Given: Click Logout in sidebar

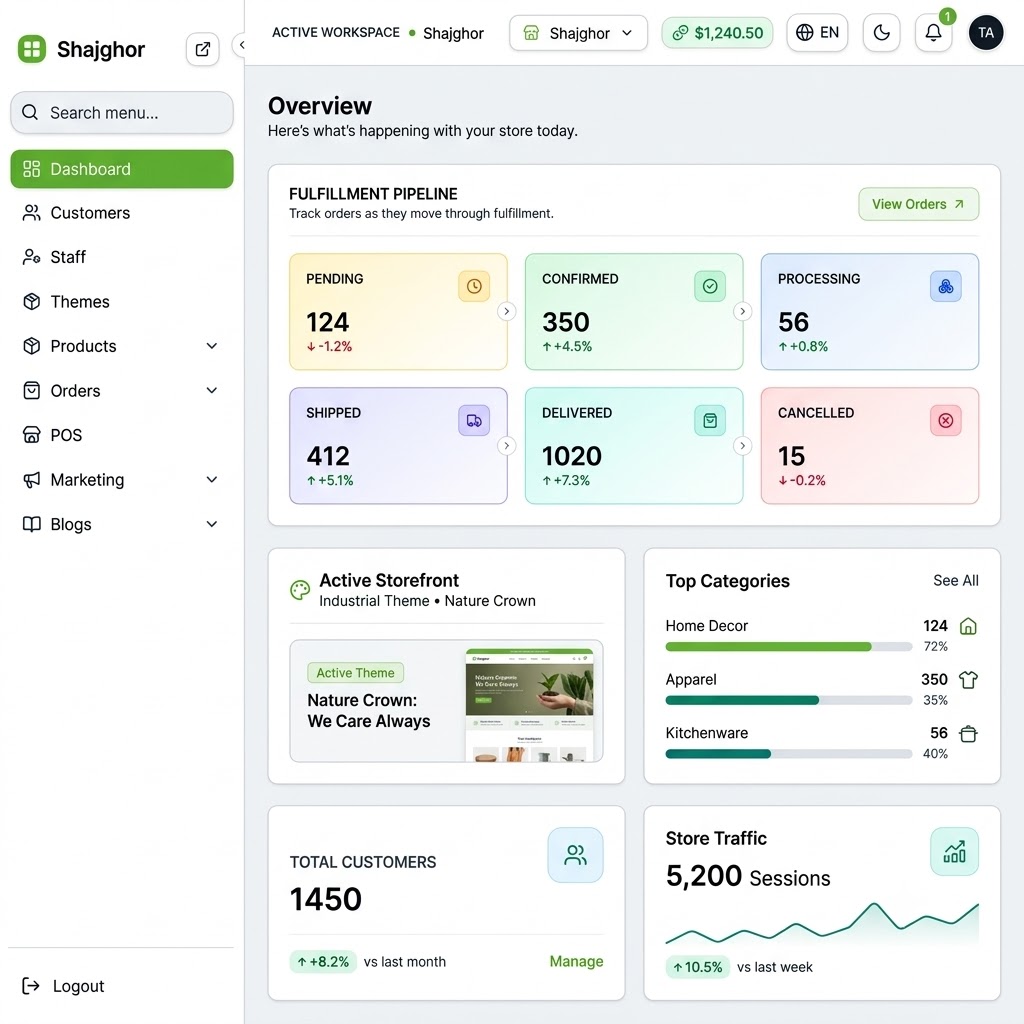Looking at the screenshot, I should [63, 986].
